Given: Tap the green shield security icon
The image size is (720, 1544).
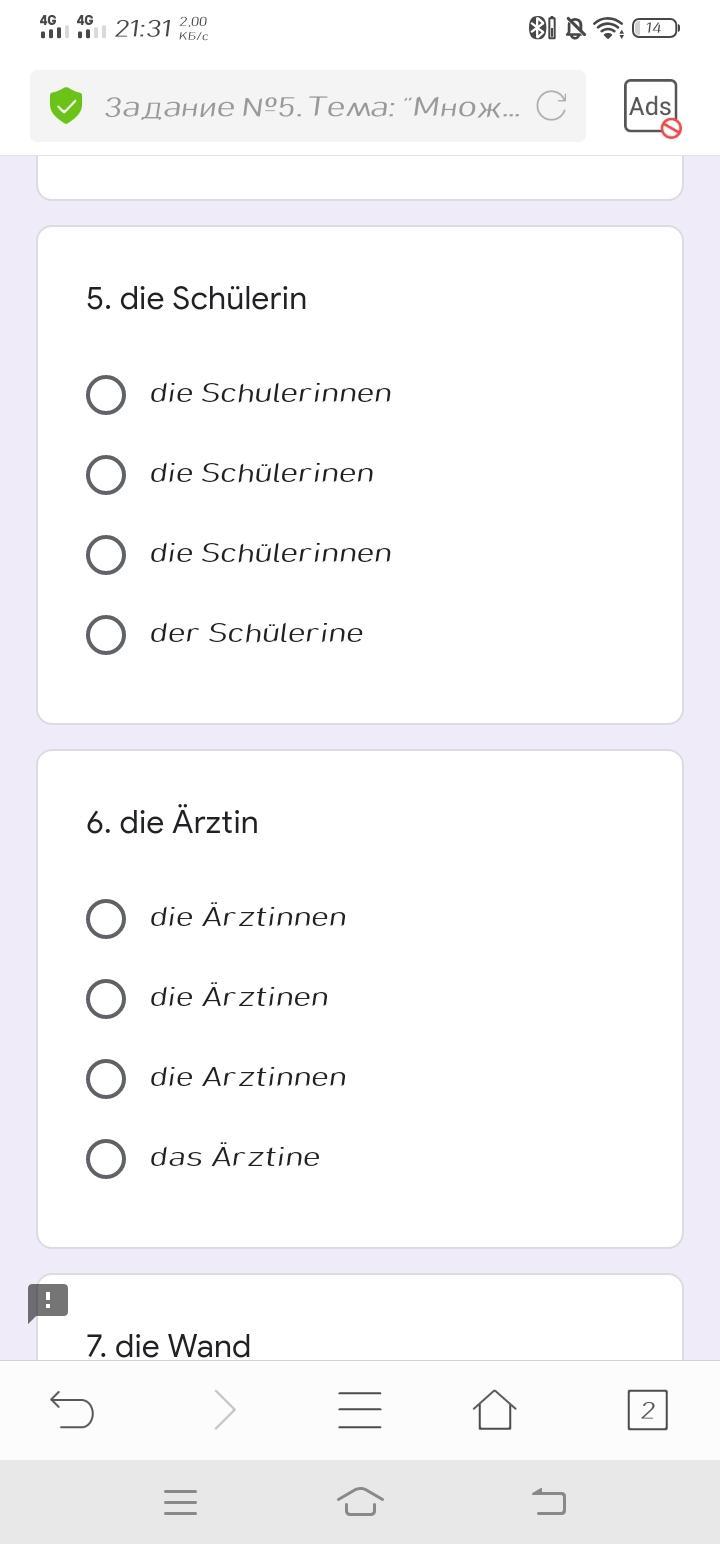Looking at the screenshot, I should 66,105.
